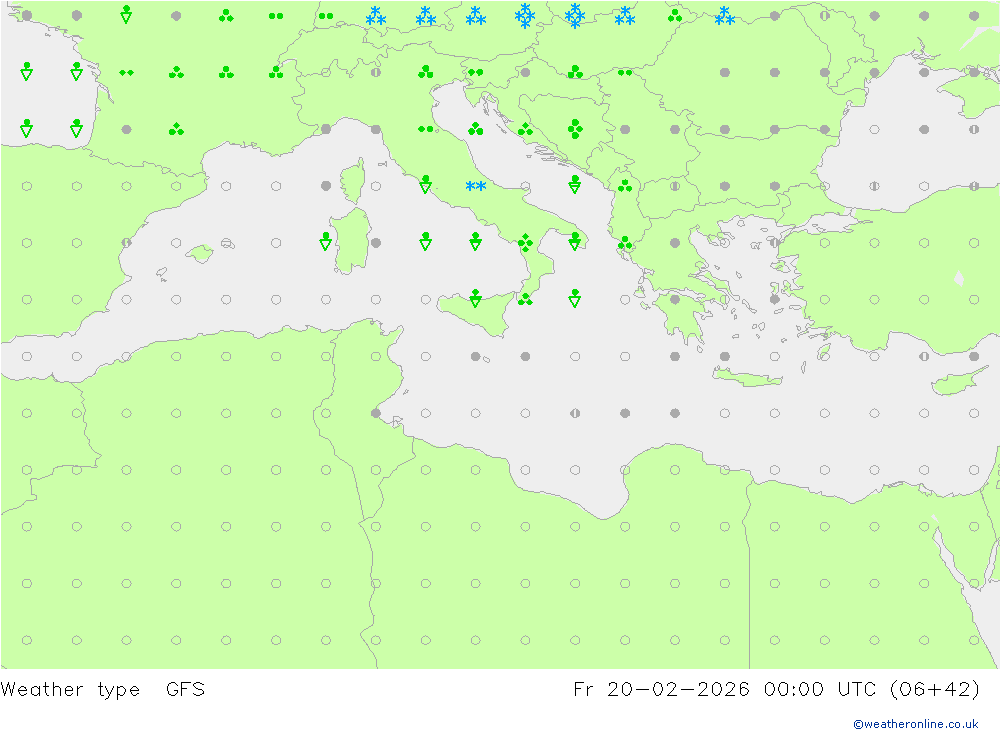The width and height of the screenshot is (1000, 733).
Task: Click the filled grey dot just east of Sardinia
Action: tap(376, 243)
